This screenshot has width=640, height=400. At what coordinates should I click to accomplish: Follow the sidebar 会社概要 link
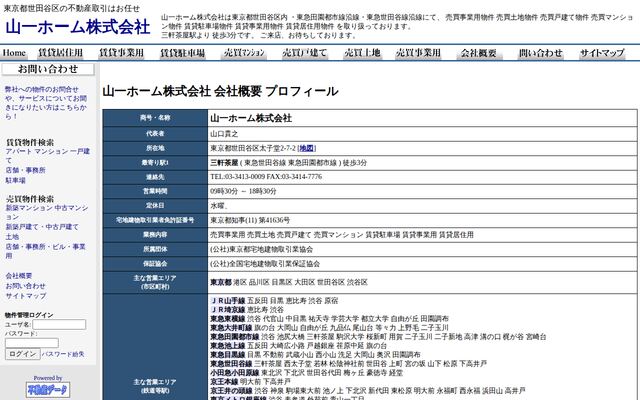[x=19, y=276]
